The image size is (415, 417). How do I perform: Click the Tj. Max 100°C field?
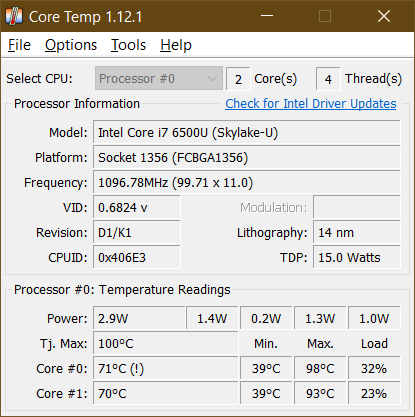point(166,344)
